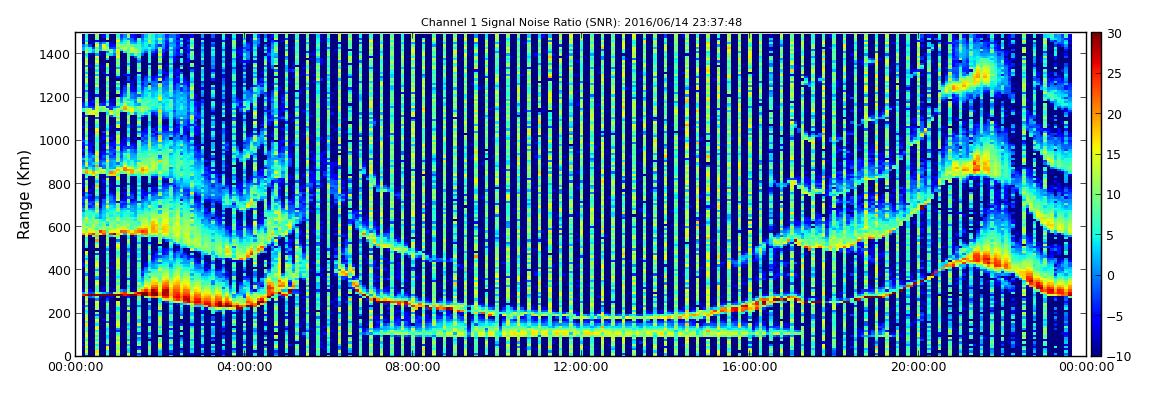The width and height of the screenshot is (1150, 407).
Task: Click the colorbar −10 tick label
Action: coord(1116,356)
